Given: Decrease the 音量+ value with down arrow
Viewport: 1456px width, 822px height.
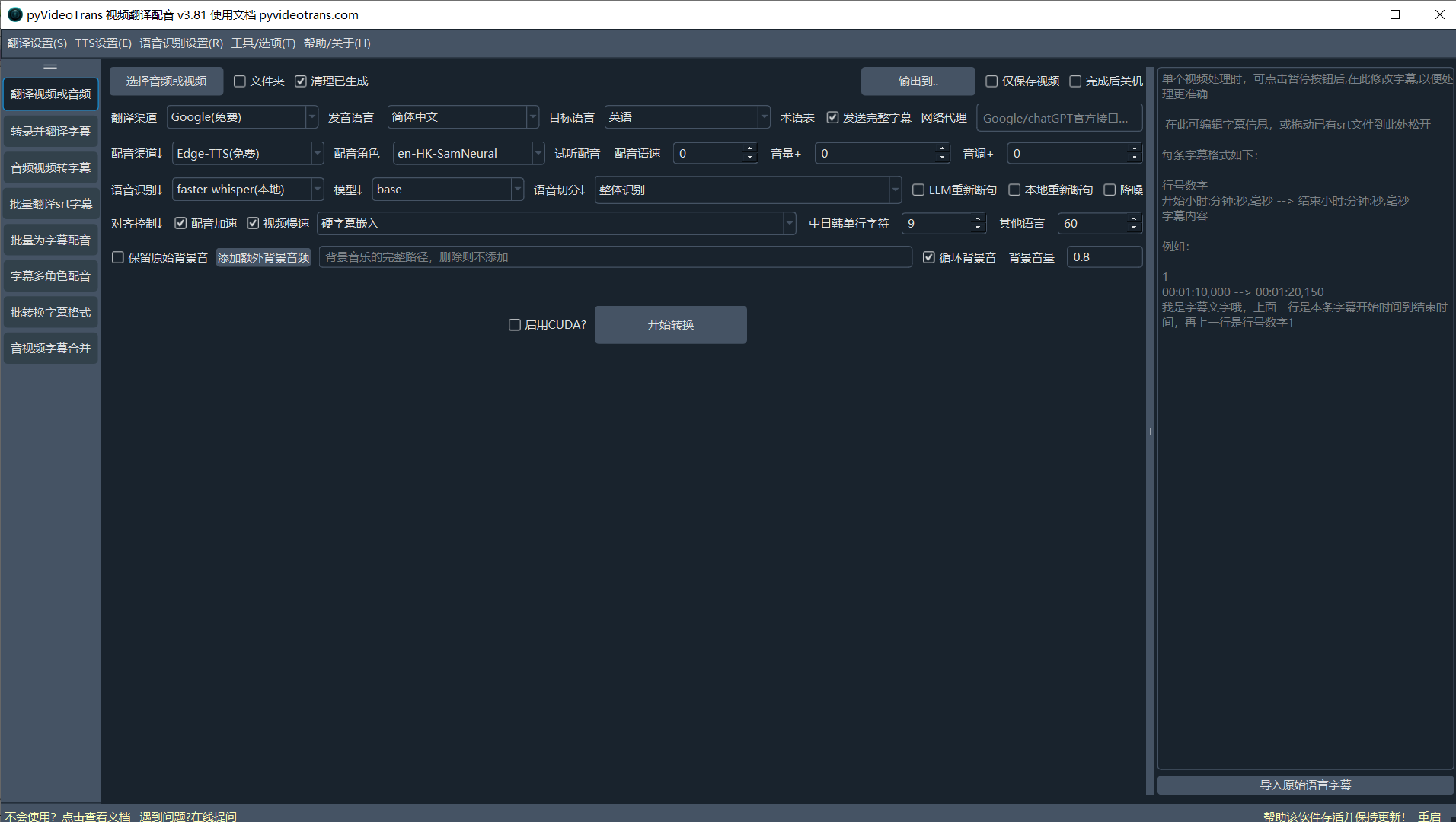Looking at the screenshot, I should (942, 158).
